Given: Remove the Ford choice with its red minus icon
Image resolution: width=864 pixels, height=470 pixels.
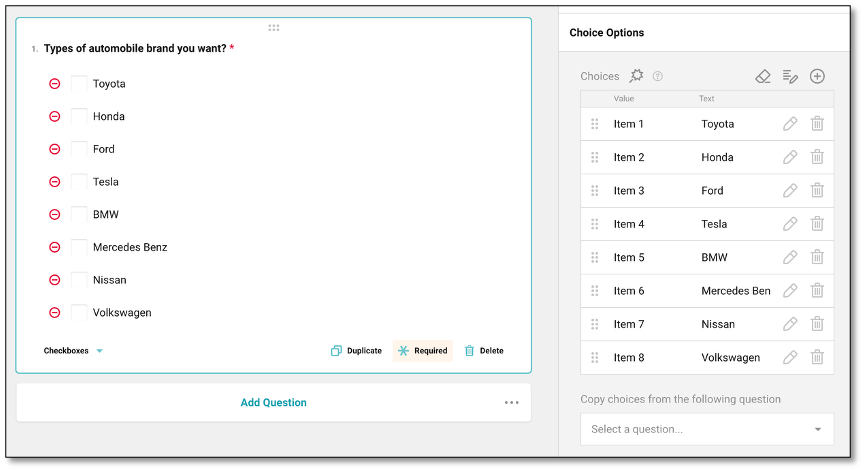Looking at the screenshot, I should pos(55,149).
